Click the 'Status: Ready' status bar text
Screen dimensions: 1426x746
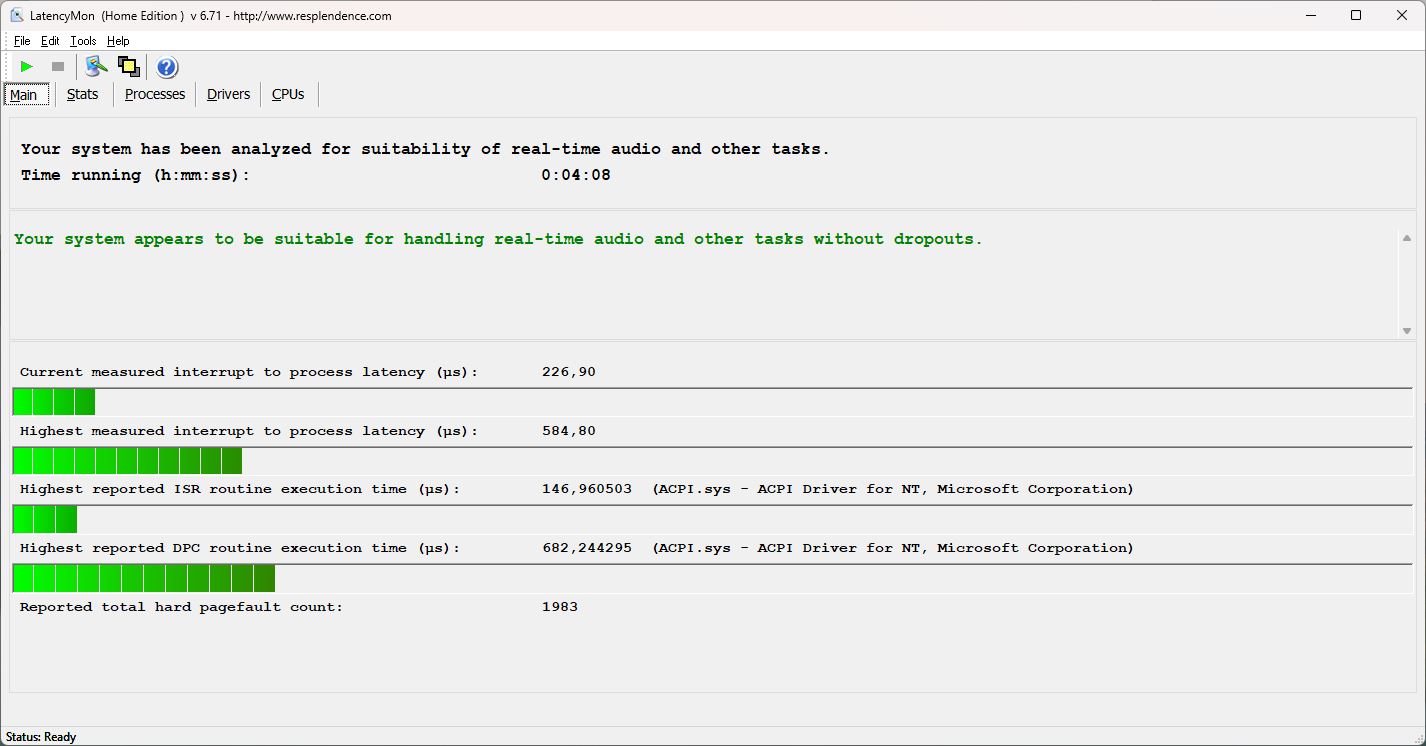pyautogui.click(x=41, y=737)
